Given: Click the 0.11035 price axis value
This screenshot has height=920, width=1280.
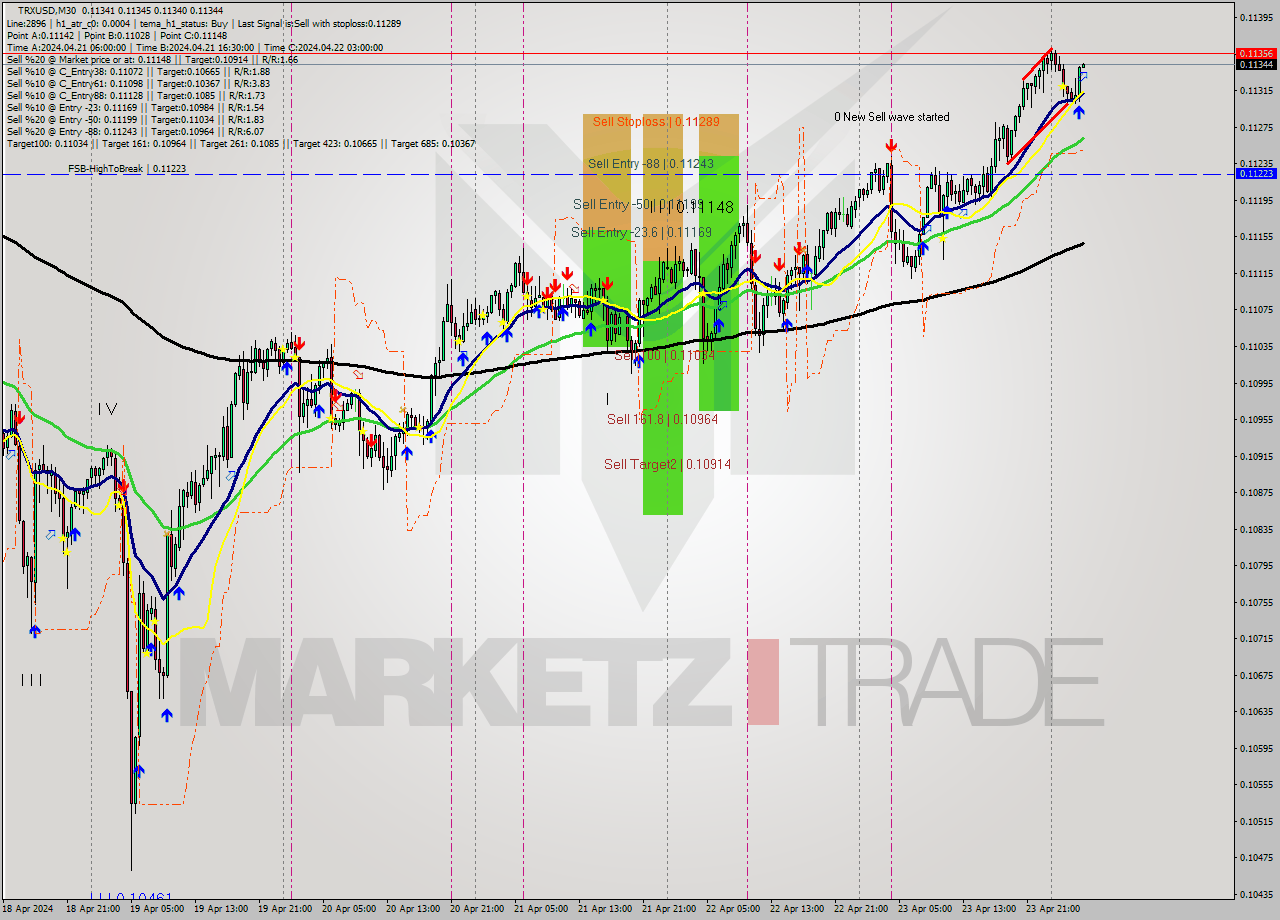Looking at the screenshot, I should [1255, 346].
